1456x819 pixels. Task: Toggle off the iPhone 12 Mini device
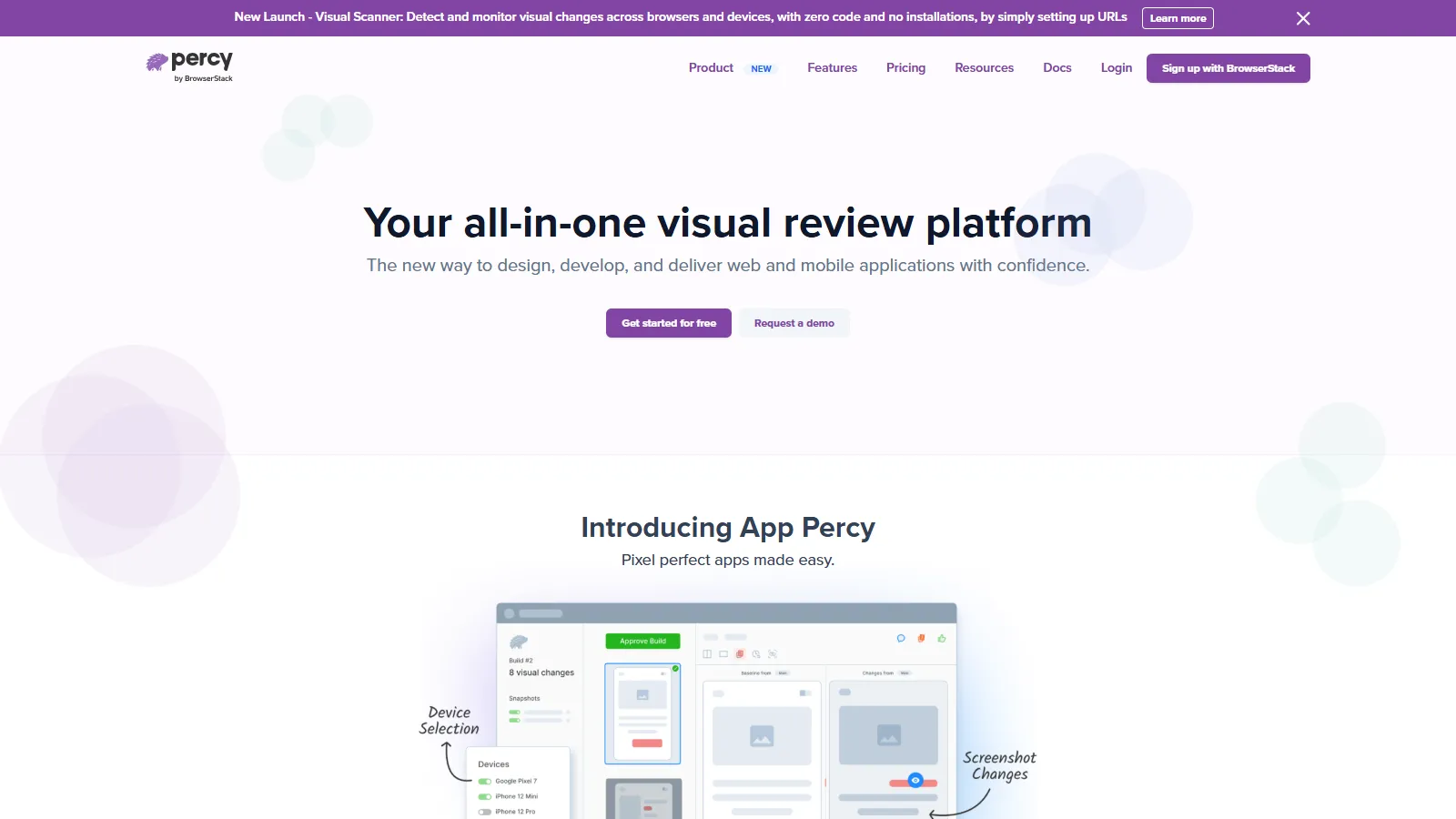[x=483, y=796]
